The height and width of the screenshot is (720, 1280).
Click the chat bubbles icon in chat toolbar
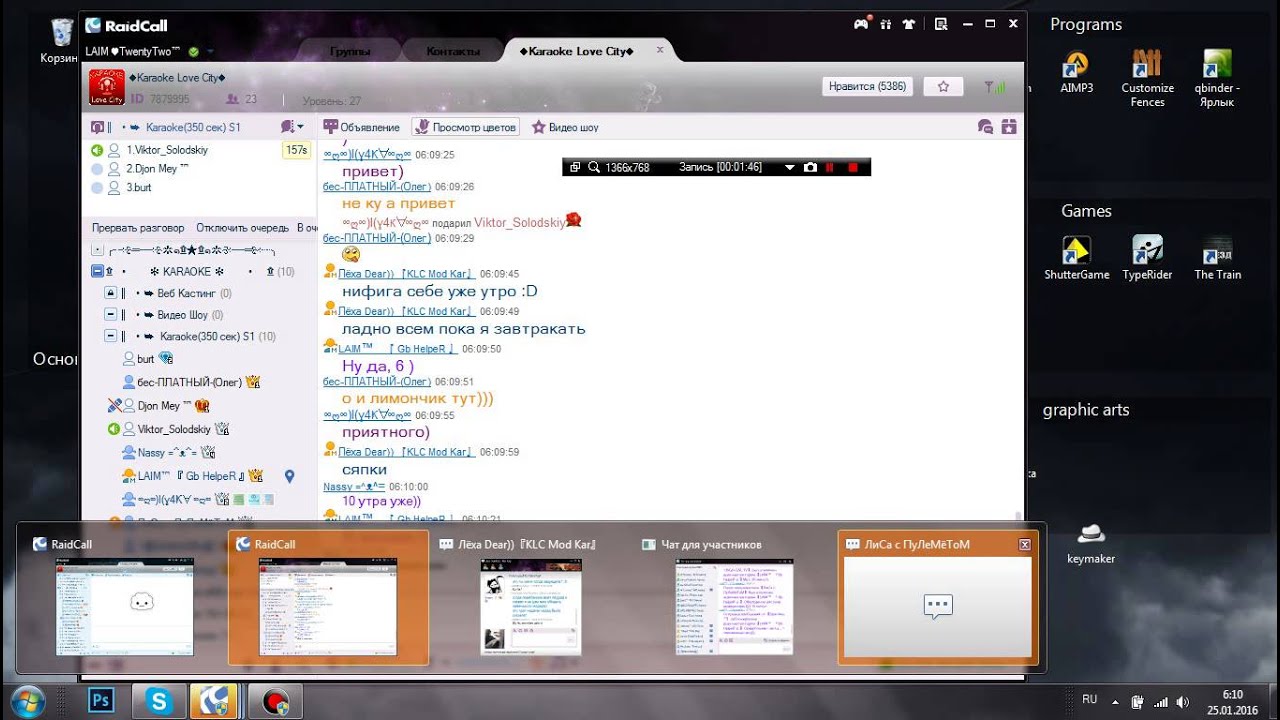985,127
